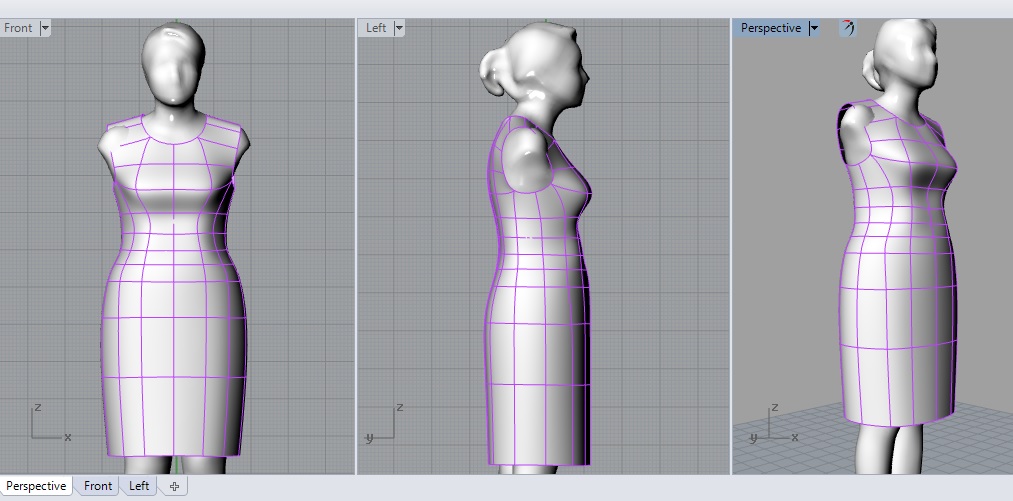
Task: Click the axis indicator in Front viewport
Action: [x=50, y=423]
